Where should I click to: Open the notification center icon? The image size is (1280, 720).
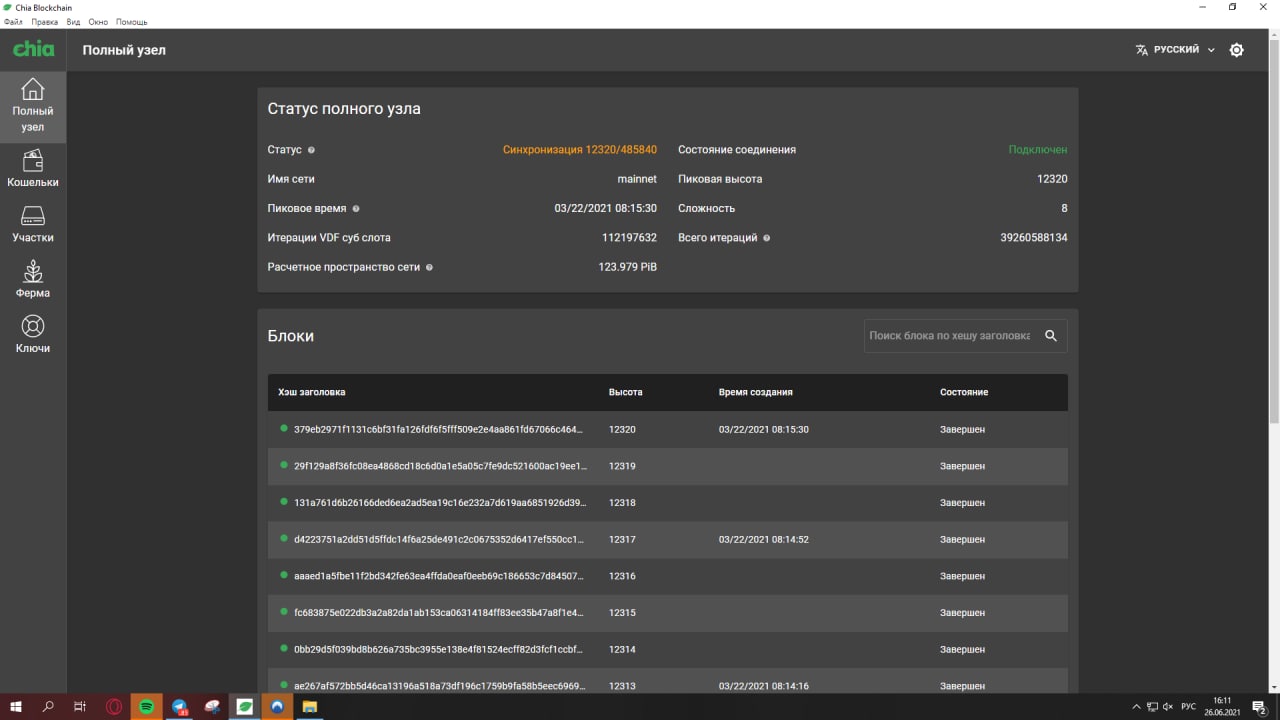point(1261,707)
